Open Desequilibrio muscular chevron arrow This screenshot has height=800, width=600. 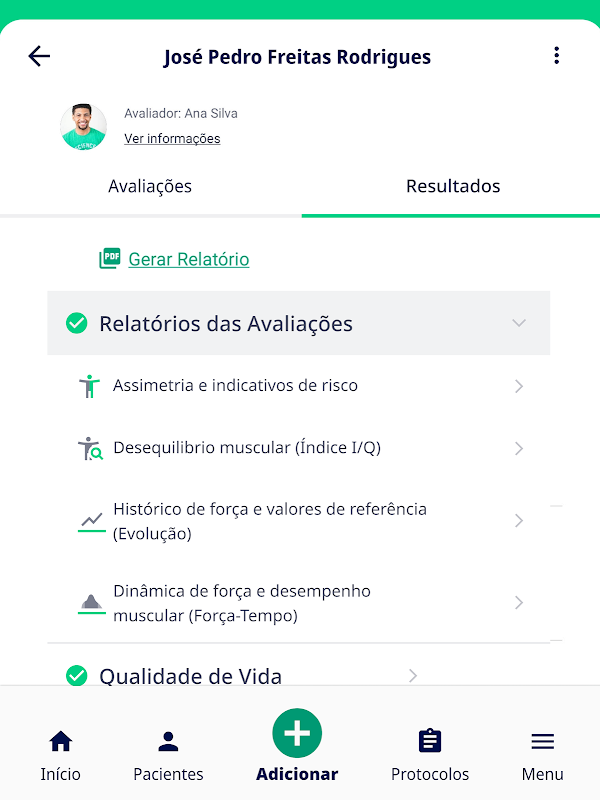click(x=518, y=448)
